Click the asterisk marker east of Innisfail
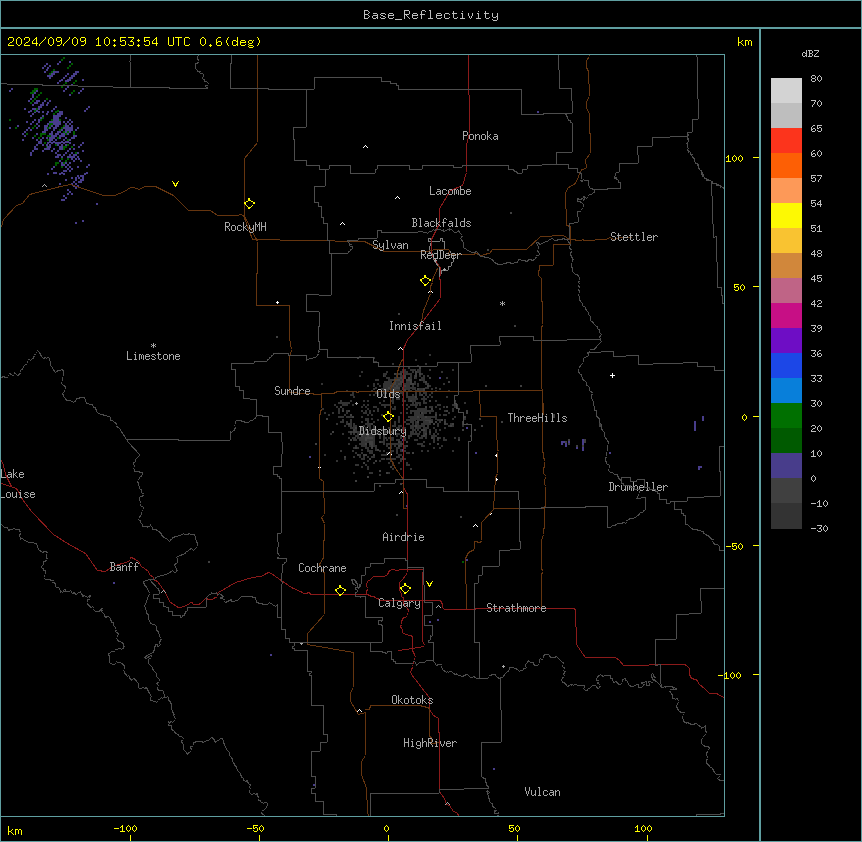 point(502,303)
